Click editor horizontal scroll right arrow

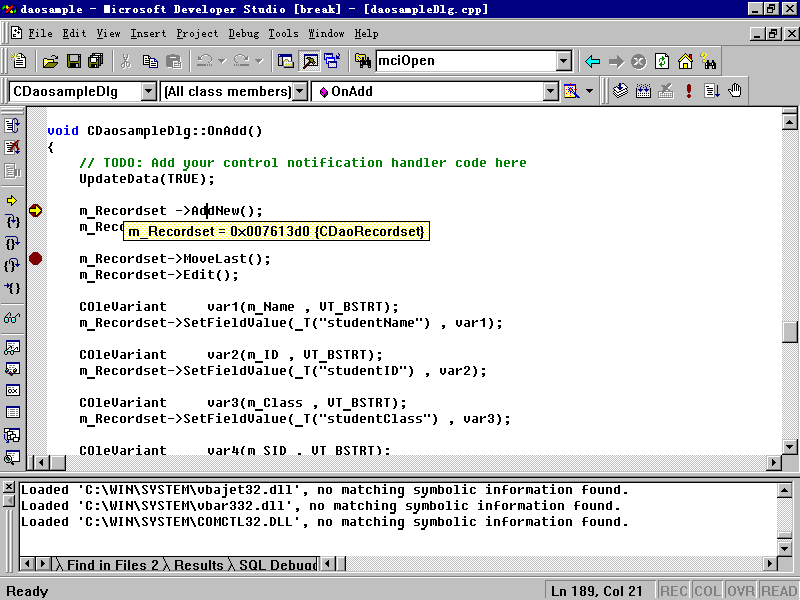point(774,463)
